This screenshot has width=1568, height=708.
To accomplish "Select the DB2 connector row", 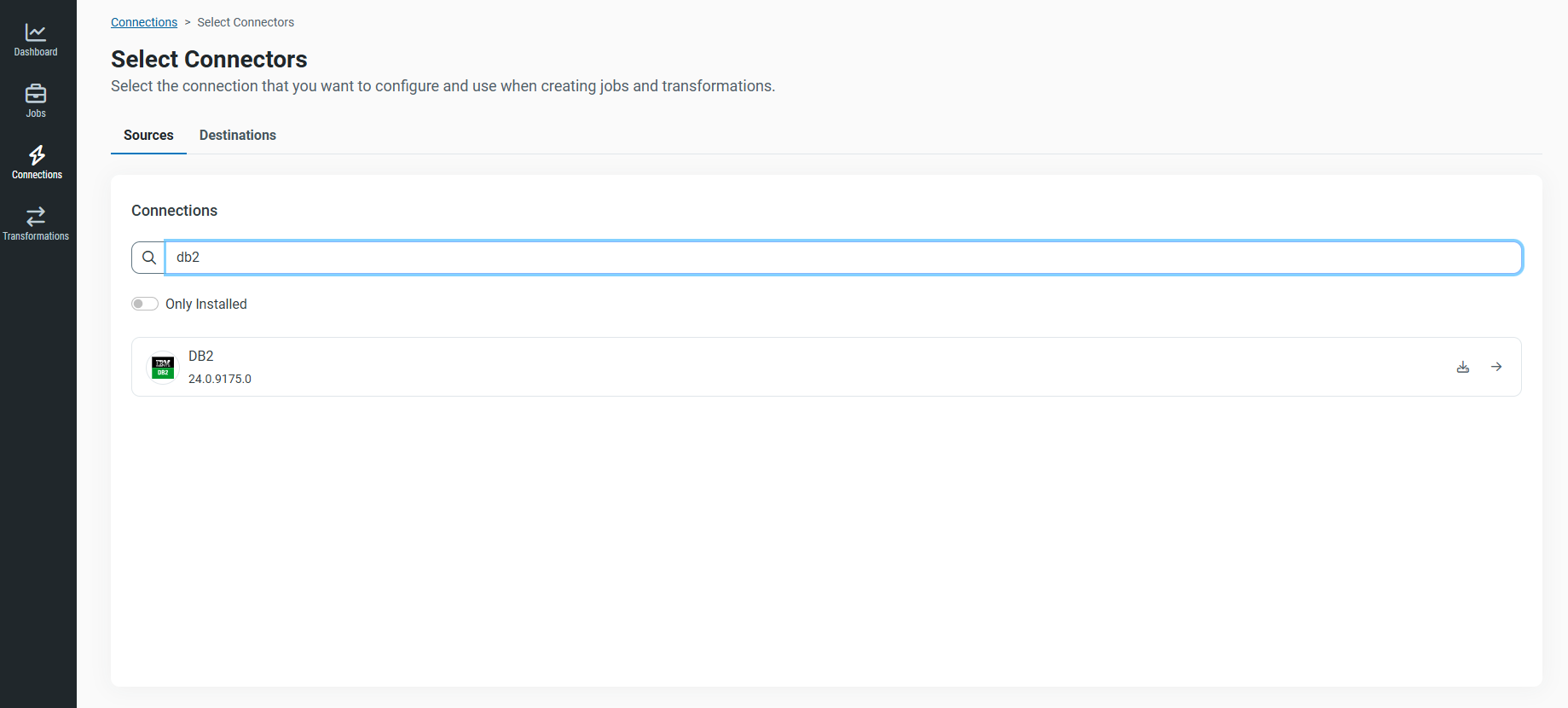I will click(826, 367).
